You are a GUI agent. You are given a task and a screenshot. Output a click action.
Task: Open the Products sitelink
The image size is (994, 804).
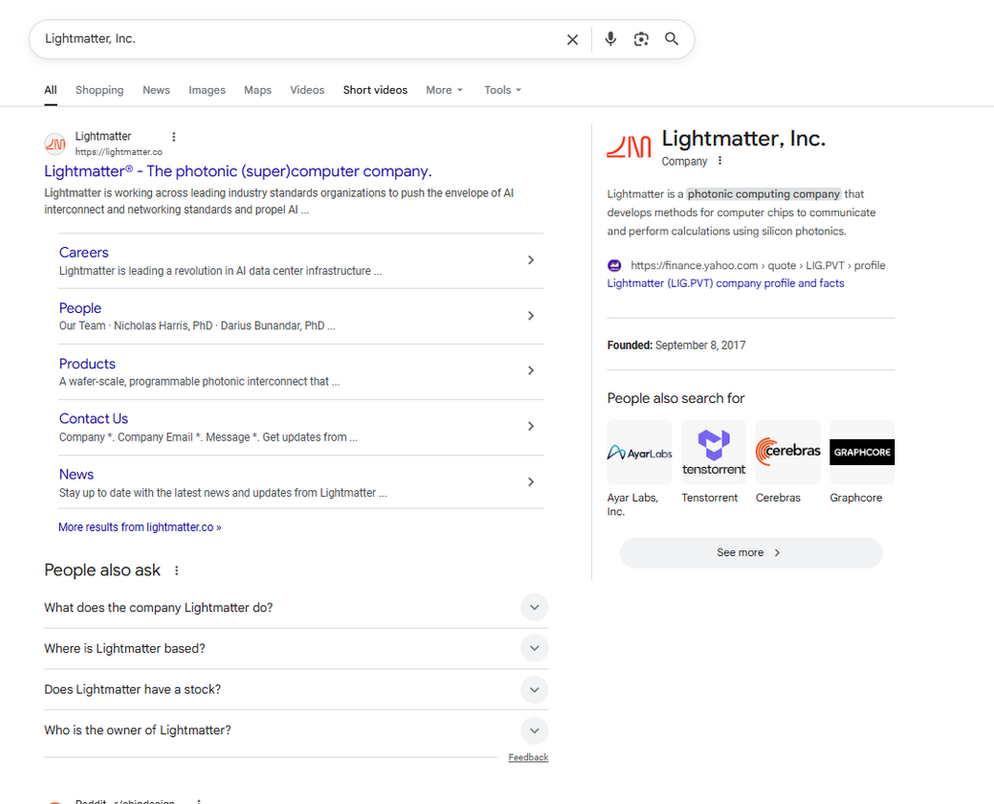coord(87,364)
